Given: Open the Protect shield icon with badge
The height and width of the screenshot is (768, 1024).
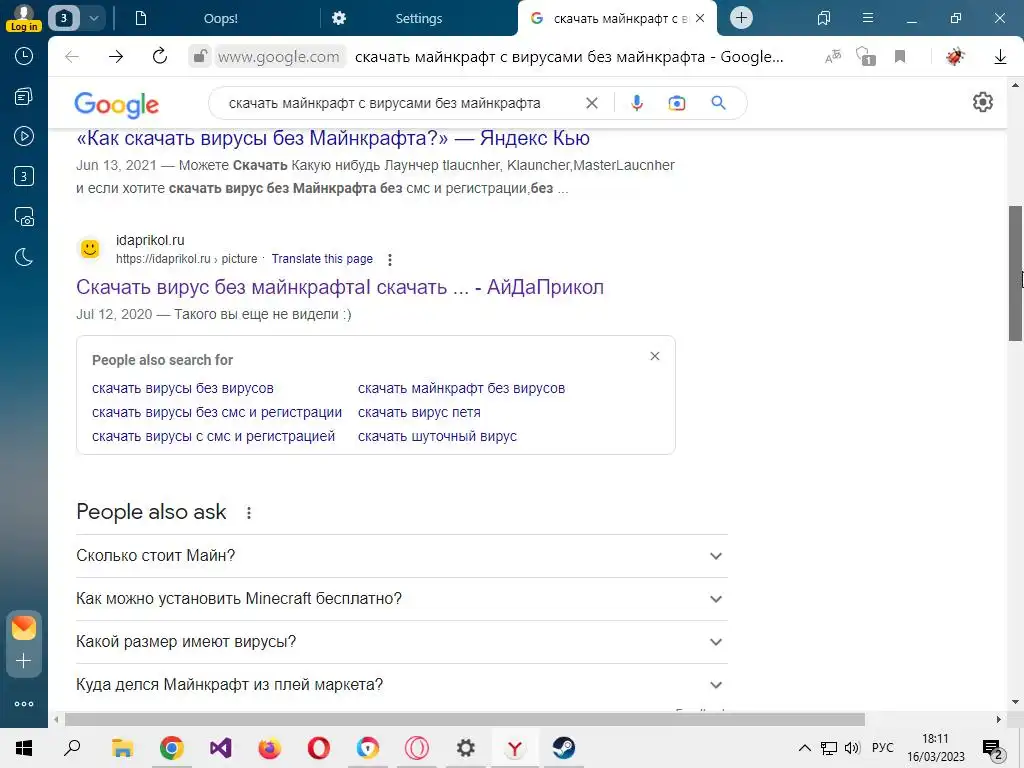Looking at the screenshot, I should (x=865, y=57).
